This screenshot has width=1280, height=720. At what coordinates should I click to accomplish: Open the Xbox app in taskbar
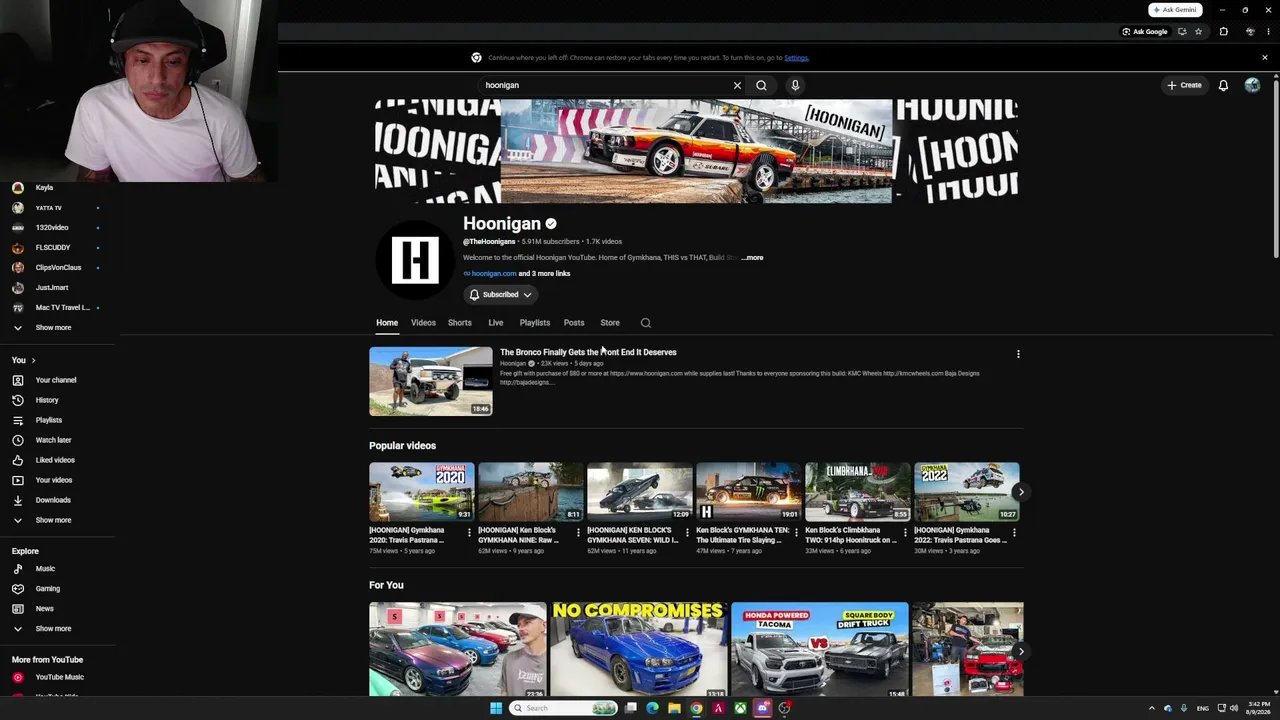[740, 708]
